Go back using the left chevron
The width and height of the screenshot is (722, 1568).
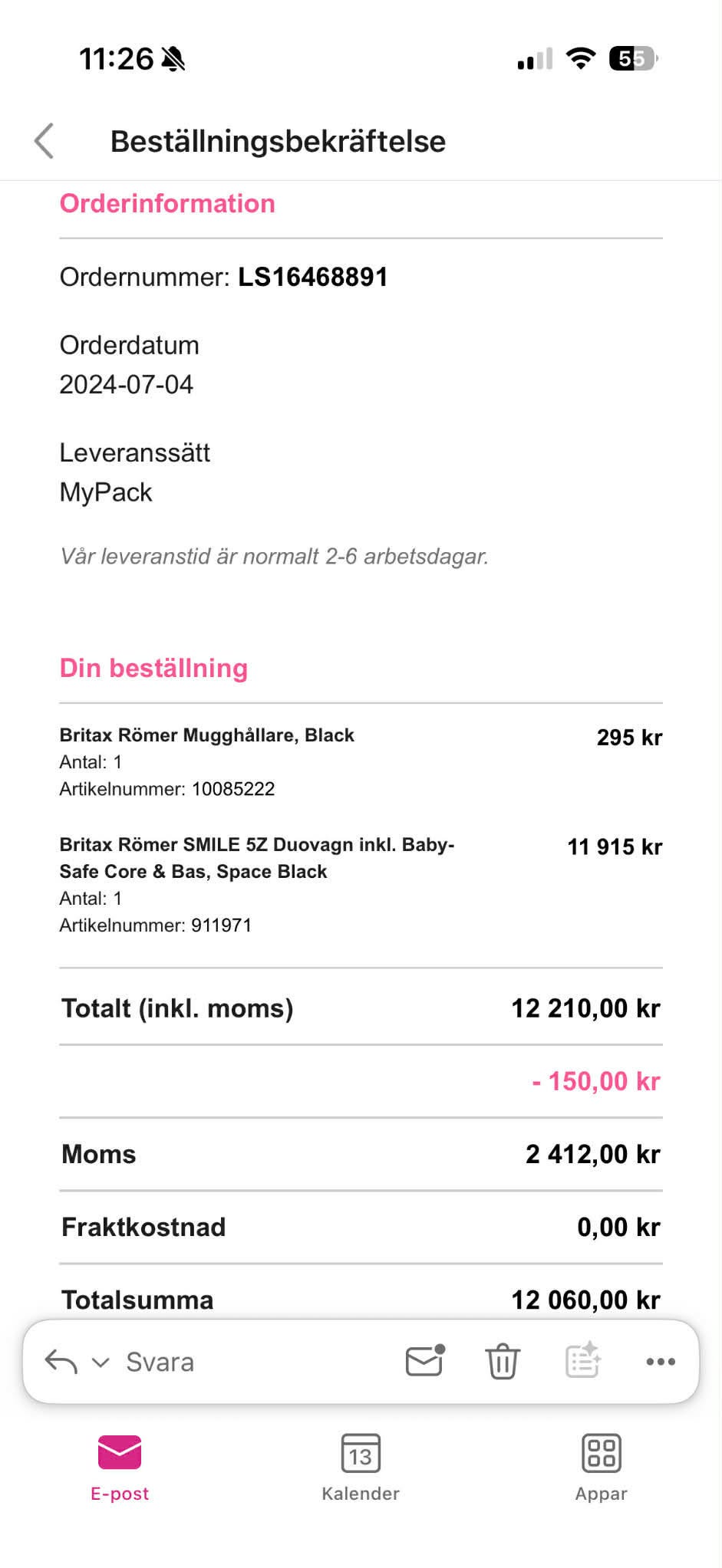click(x=45, y=141)
